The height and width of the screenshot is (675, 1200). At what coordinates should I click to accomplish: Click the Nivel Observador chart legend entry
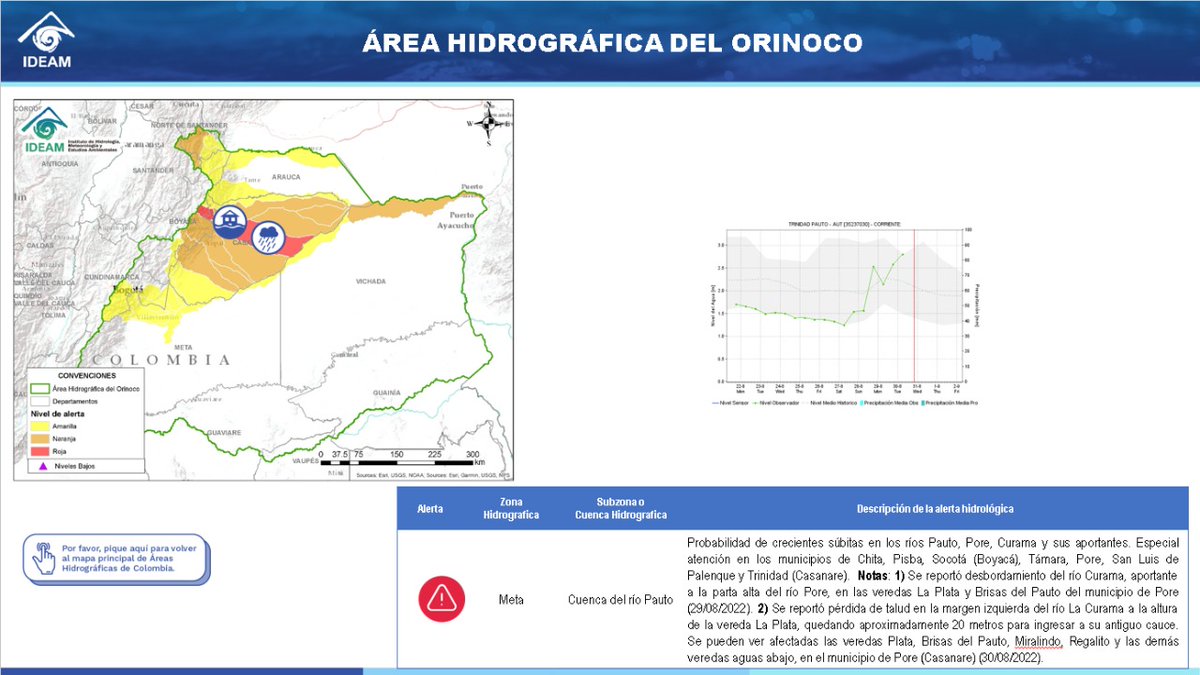776,403
